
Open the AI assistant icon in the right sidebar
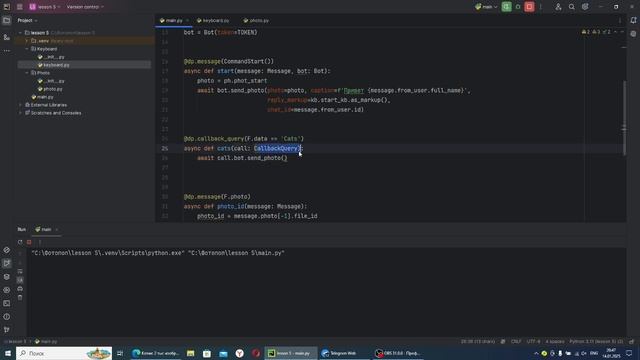(633, 34)
